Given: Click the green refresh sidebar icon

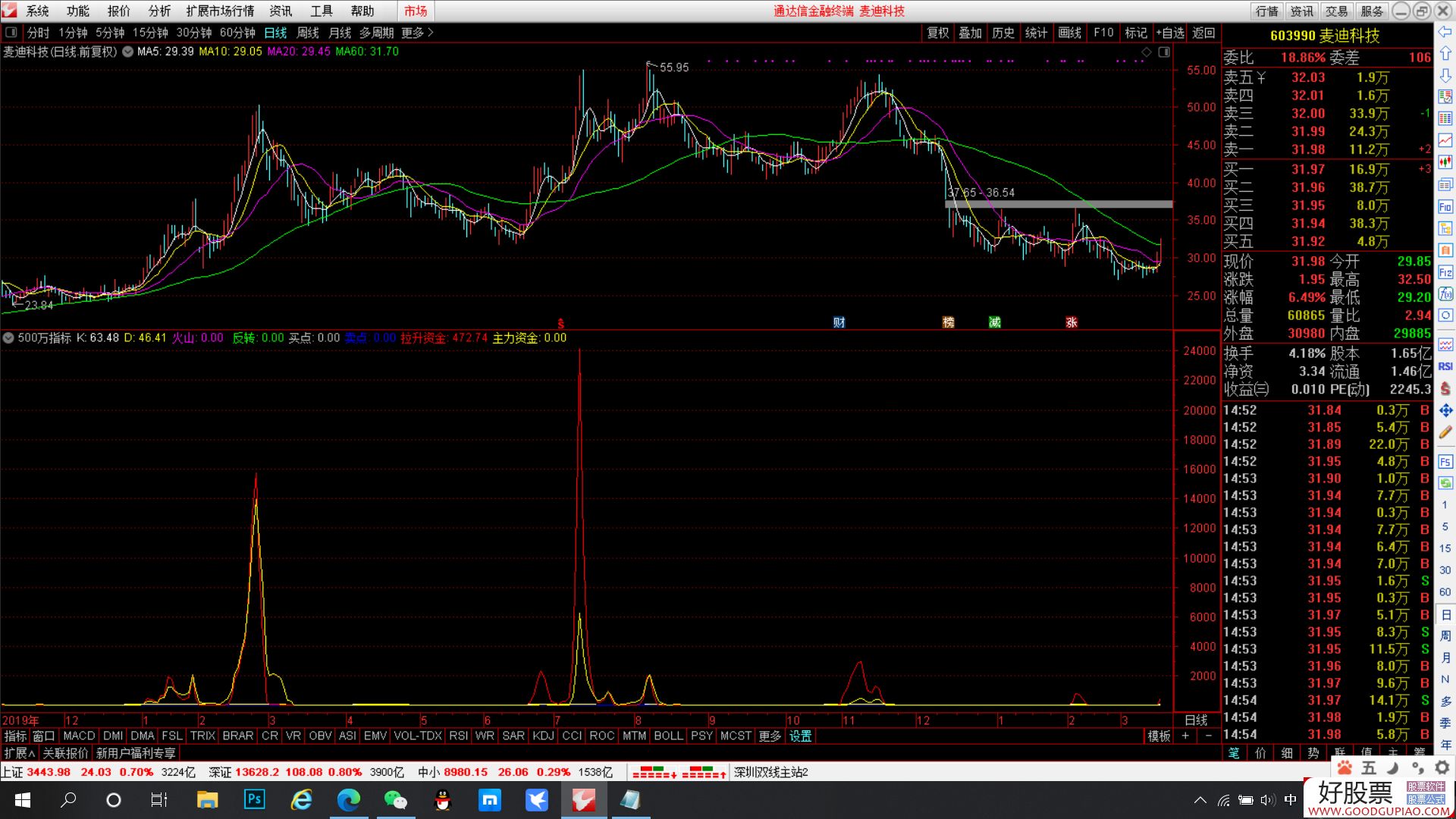Looking at the screenshot, I should click(1445, 482).
